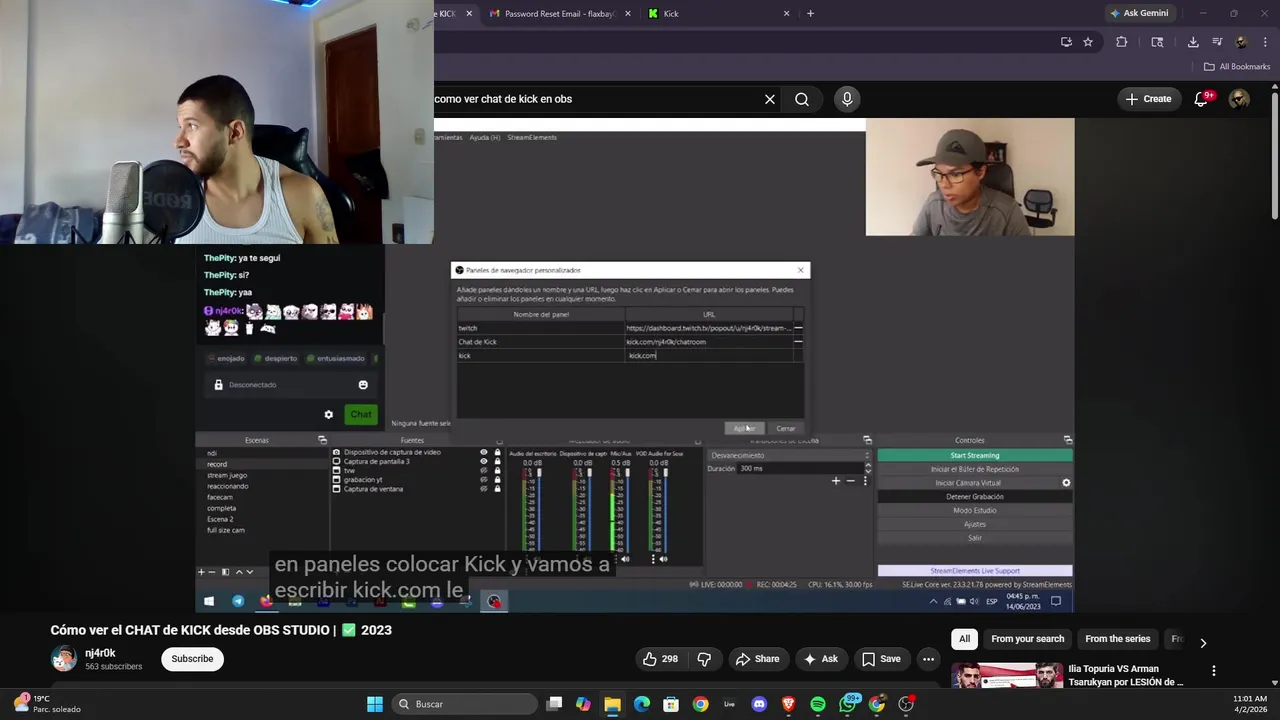Click the chat settings gear in OBS video
Image resolution: width=1280 pixels, height=720 pixels.
pos(328,414)
